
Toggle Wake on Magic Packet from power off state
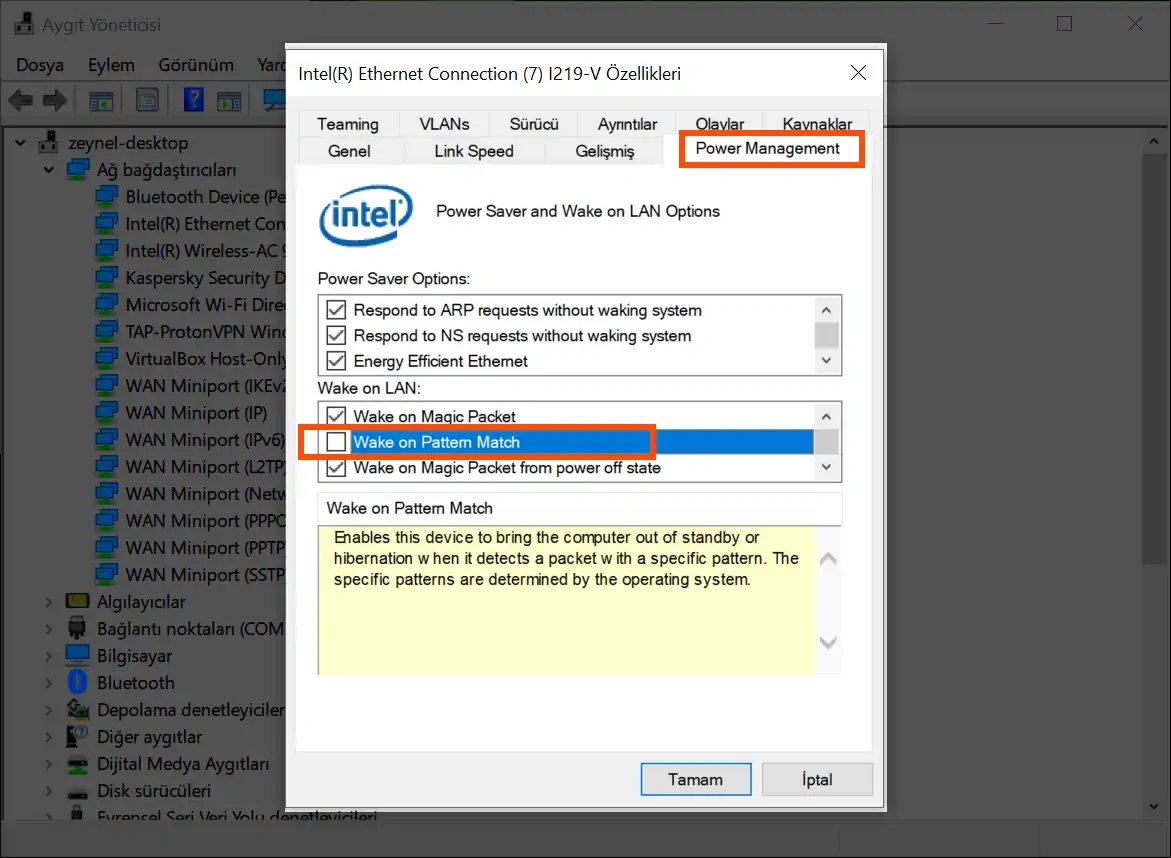[x=336, y=467]
